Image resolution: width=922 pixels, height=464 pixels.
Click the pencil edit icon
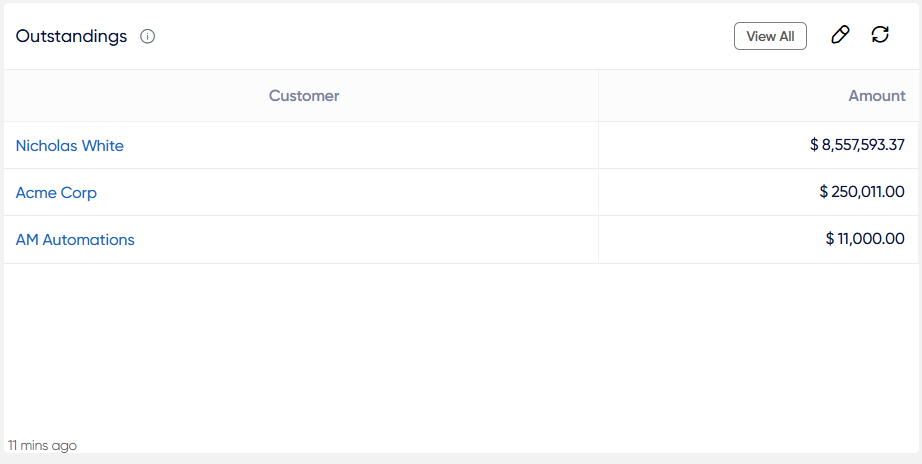click(x=840, y=35)
